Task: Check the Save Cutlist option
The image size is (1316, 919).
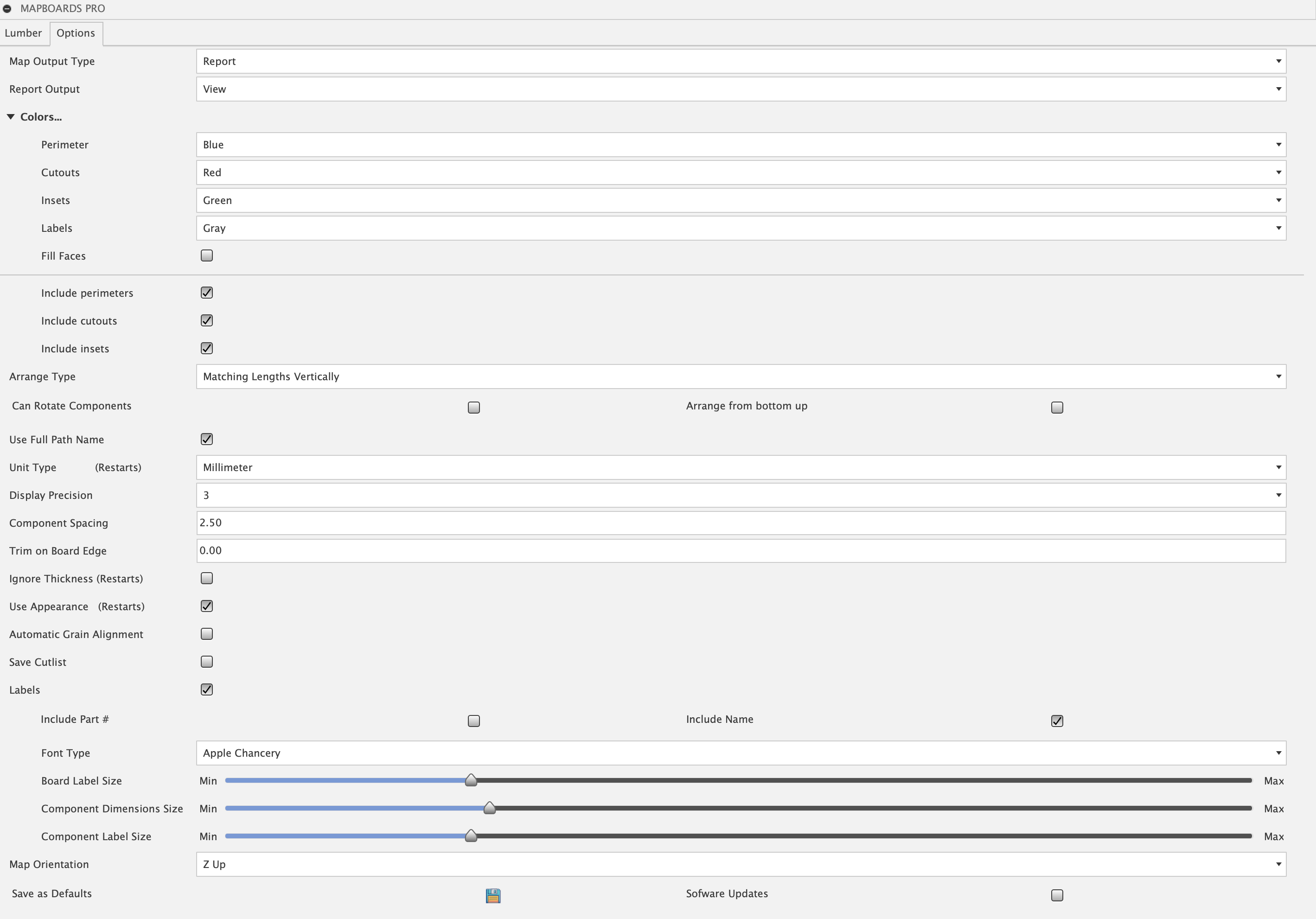Action: coord(207,662)
